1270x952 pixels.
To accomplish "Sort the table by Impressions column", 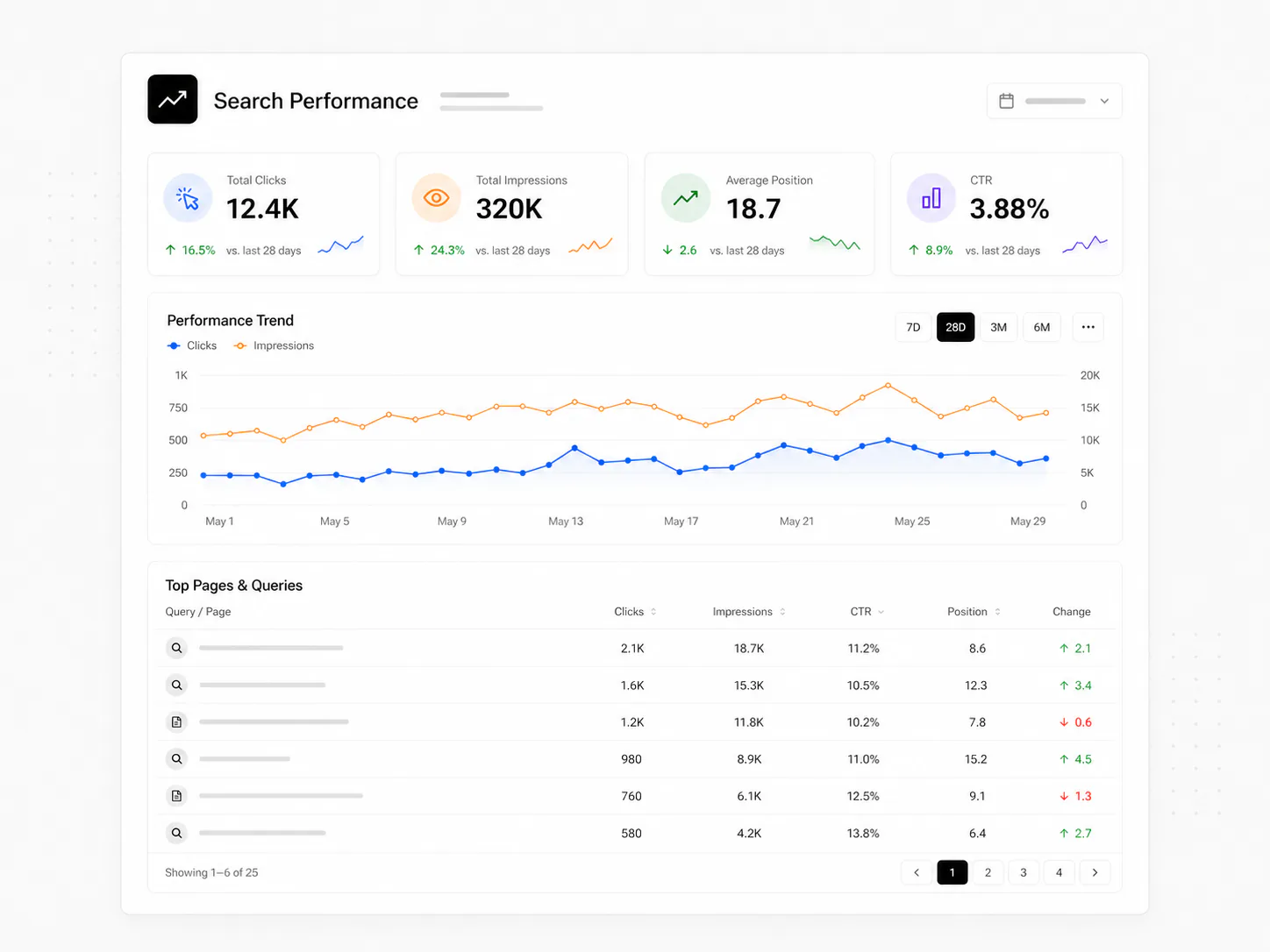I will 749,612.
